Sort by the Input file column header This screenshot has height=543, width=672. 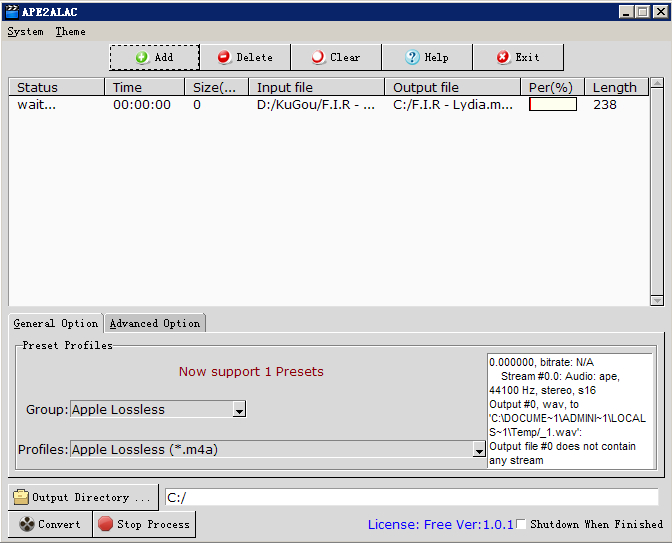(x=315, y=87)
